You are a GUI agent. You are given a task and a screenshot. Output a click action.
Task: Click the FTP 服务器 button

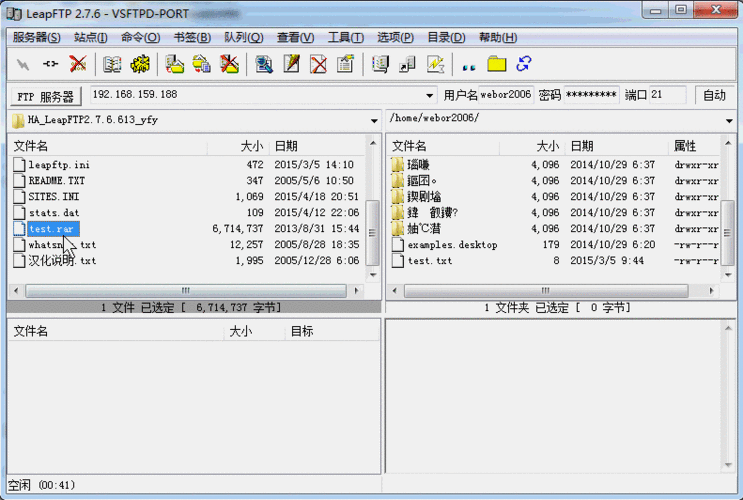pyautogui.click(x=45, y=96)
